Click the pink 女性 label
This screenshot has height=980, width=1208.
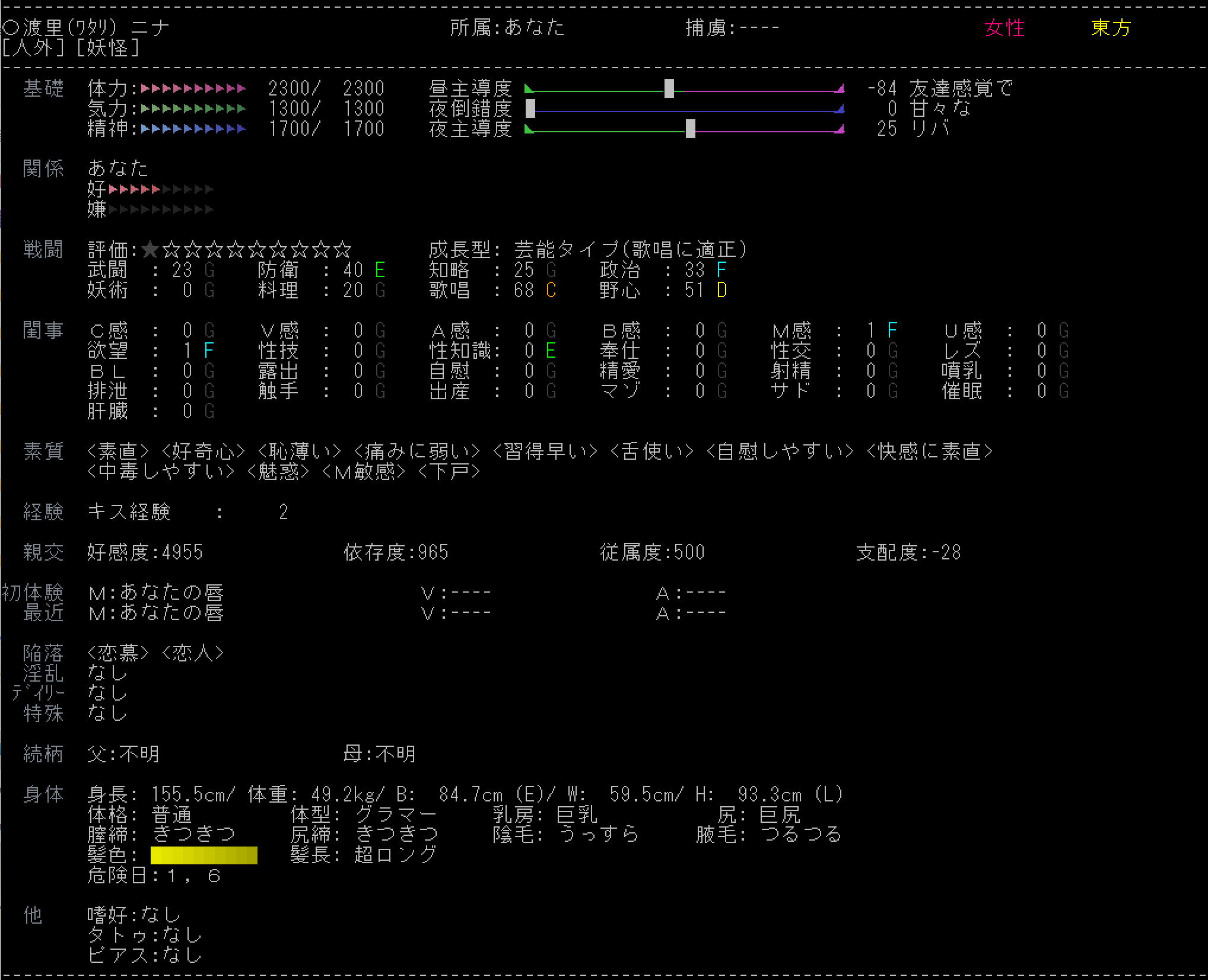[x=1004, y=27]
